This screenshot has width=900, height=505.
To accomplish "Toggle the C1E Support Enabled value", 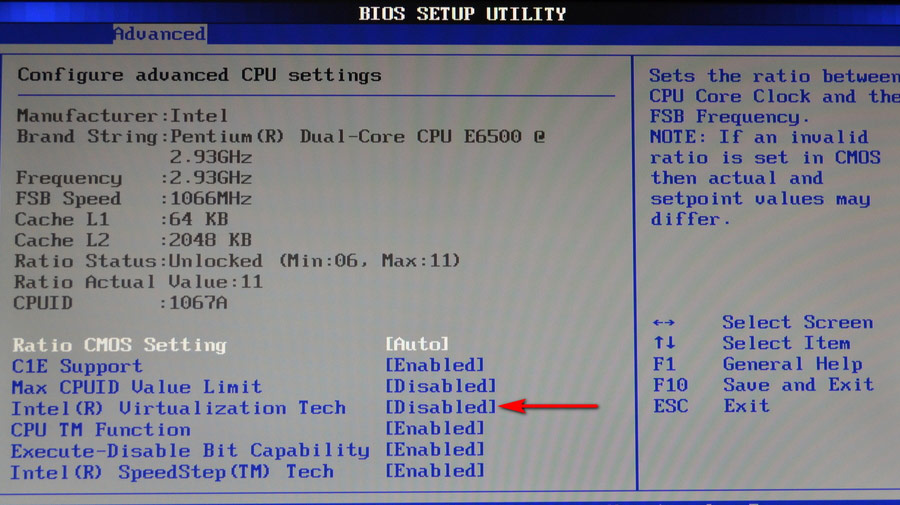I will click(435, 365).
